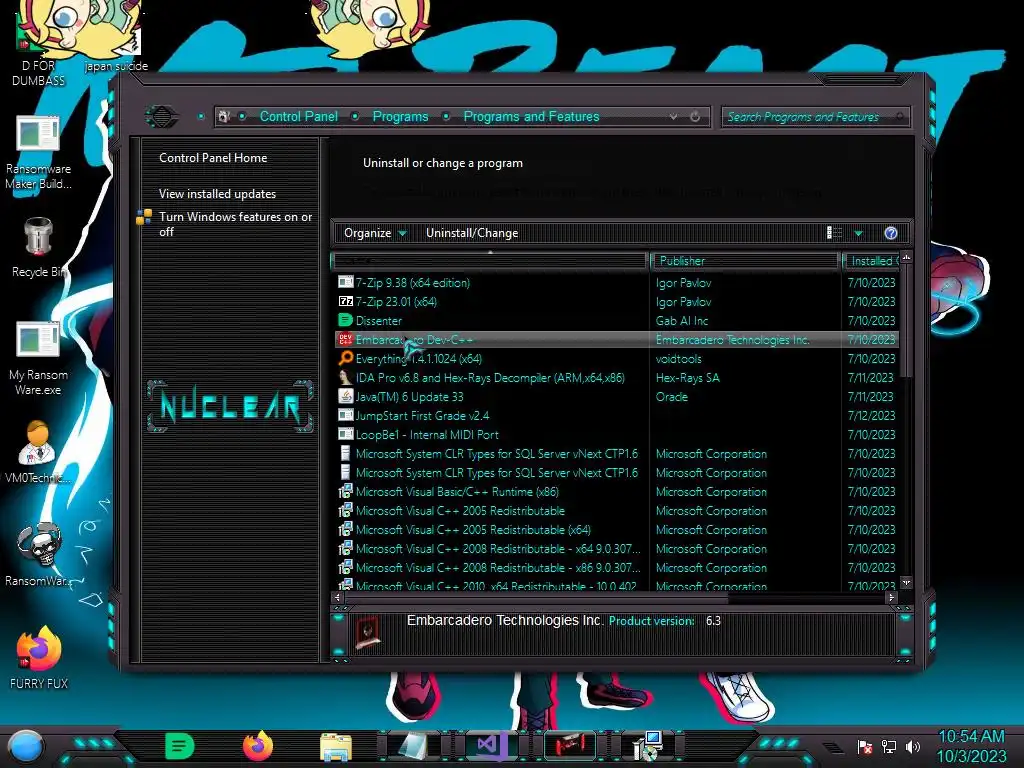The height and width of the screenshot is (768, 1024).
Task: Open Firefox from the taskbar
Action: [257, 746]
